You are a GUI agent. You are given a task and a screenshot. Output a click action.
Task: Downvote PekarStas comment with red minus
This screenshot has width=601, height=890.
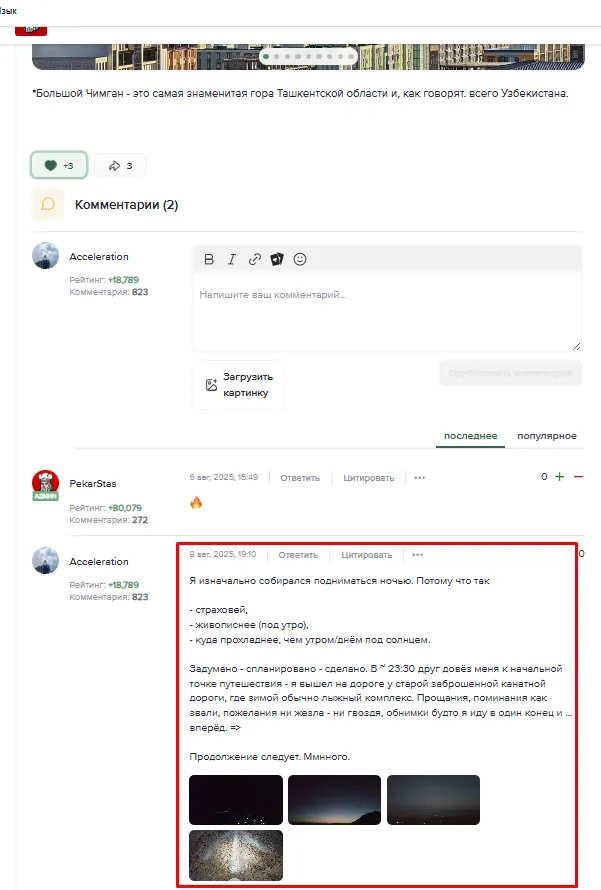pos(578,477)
